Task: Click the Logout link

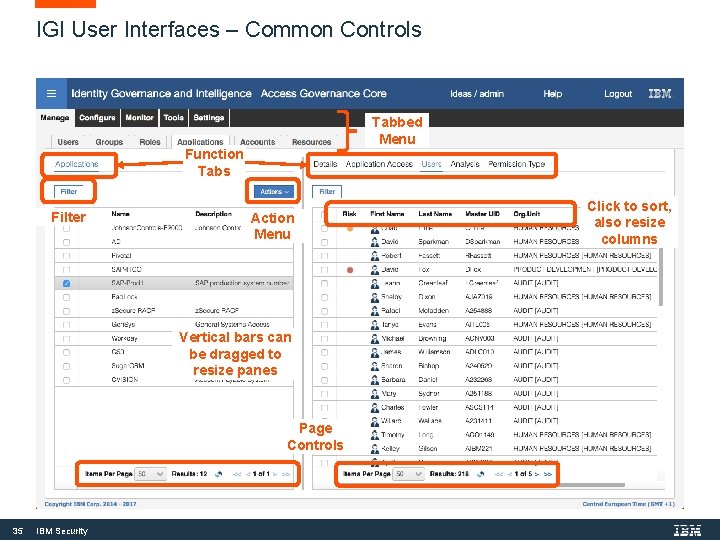Action: pyautogui.click(x=618, y=94)
